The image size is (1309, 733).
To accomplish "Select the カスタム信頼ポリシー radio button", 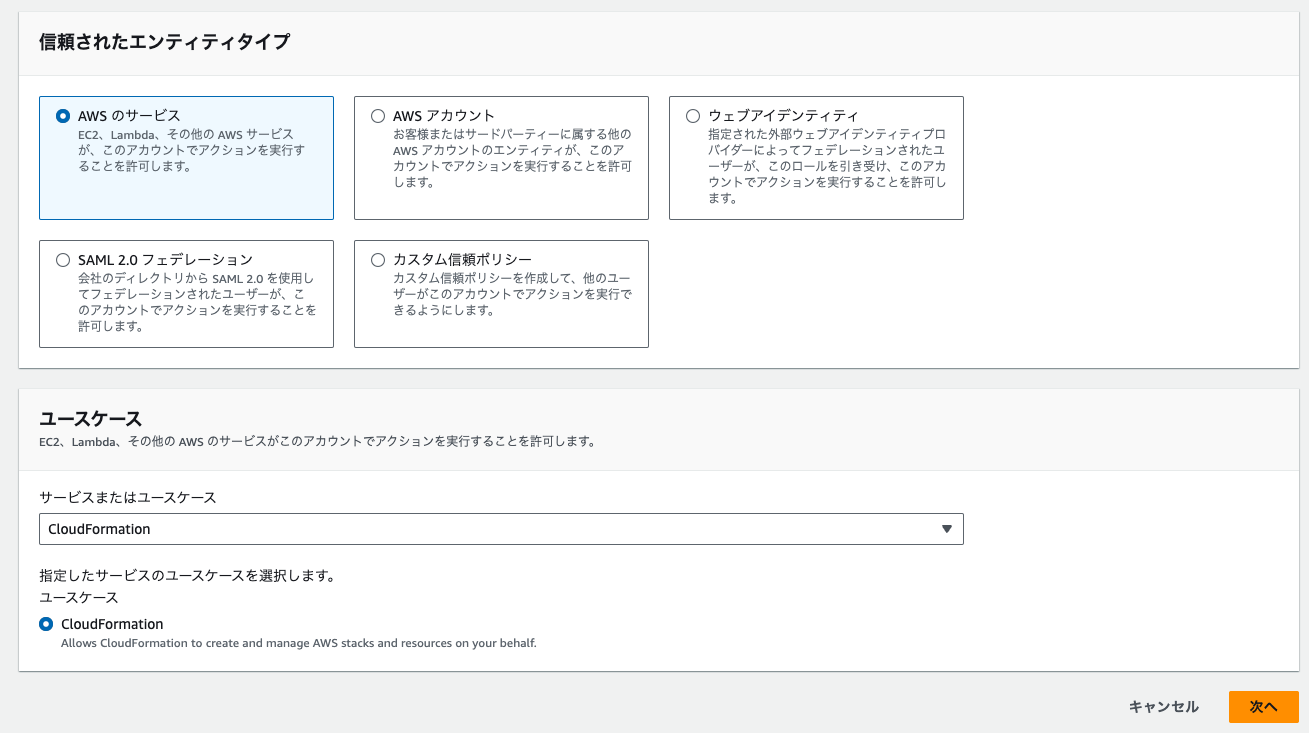I will 377,259.
